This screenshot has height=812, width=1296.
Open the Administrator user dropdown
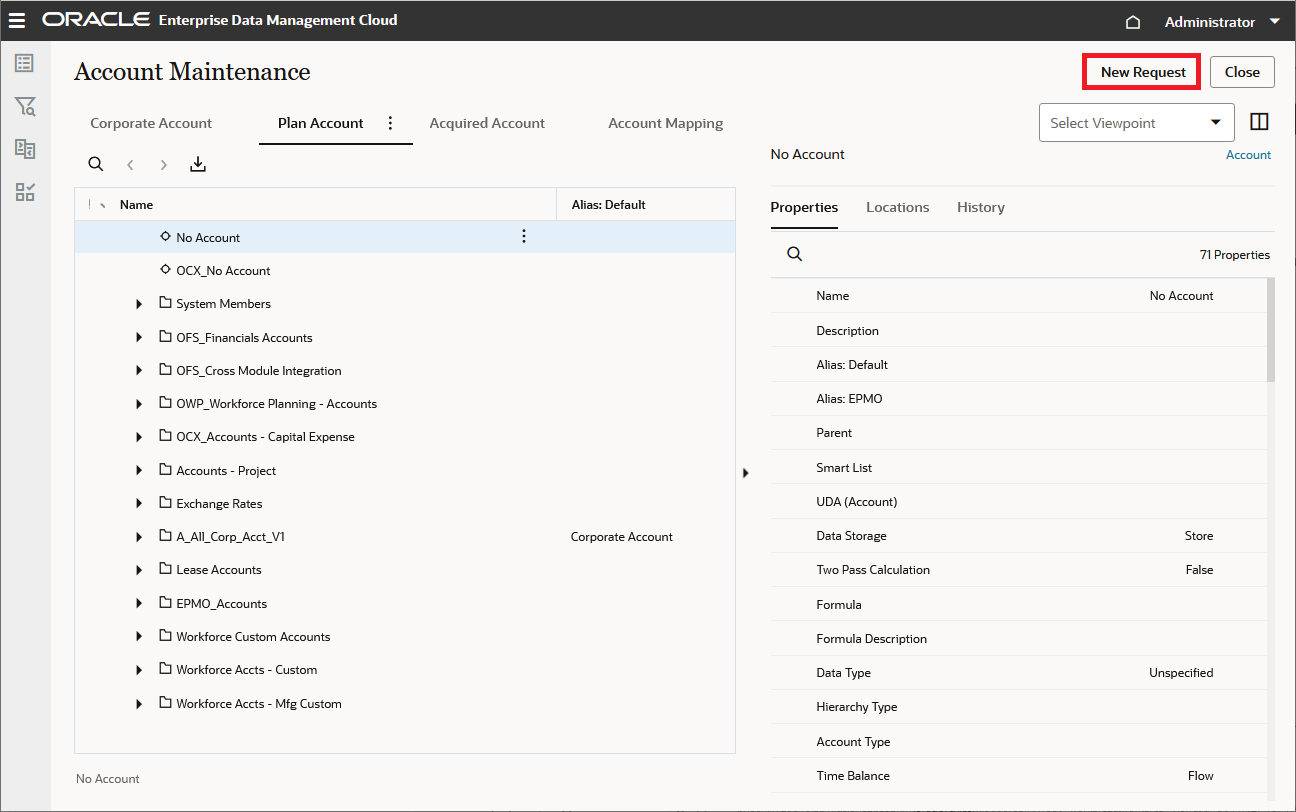(1223, 22)
